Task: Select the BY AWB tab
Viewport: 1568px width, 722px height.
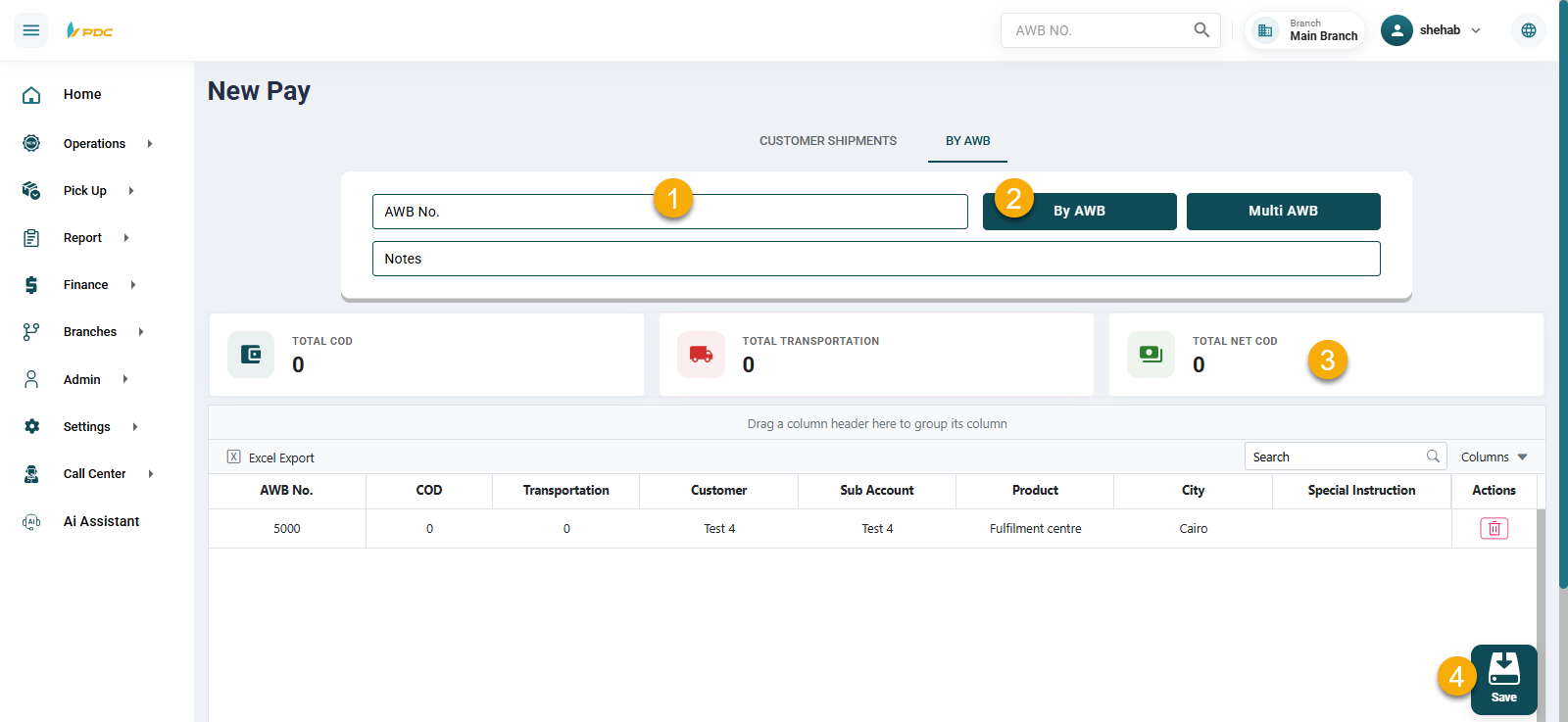Action: click(x=967, y=141)
